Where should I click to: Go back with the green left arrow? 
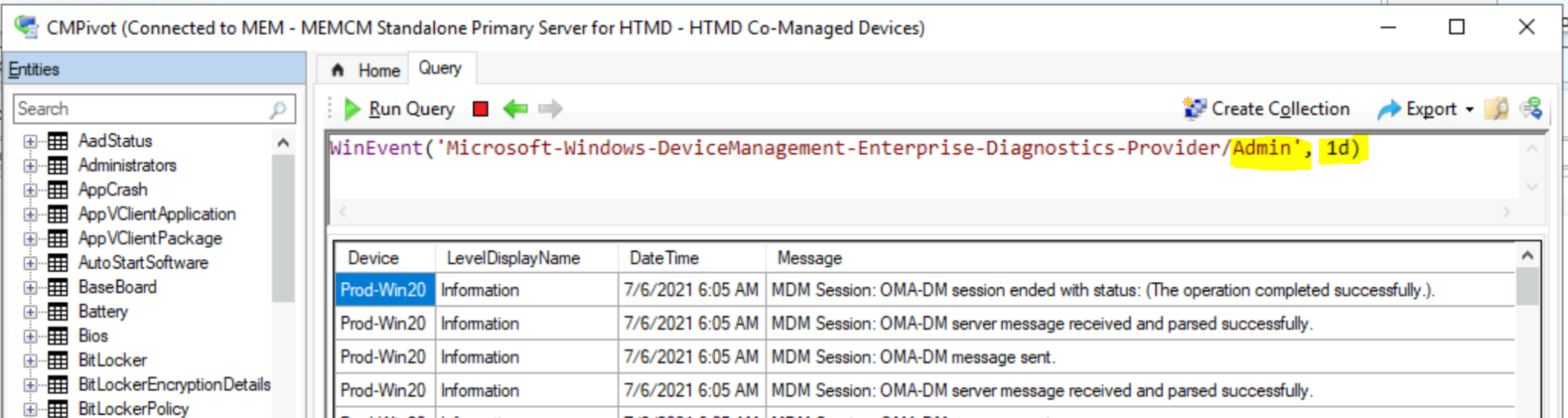tap(515, 109)
